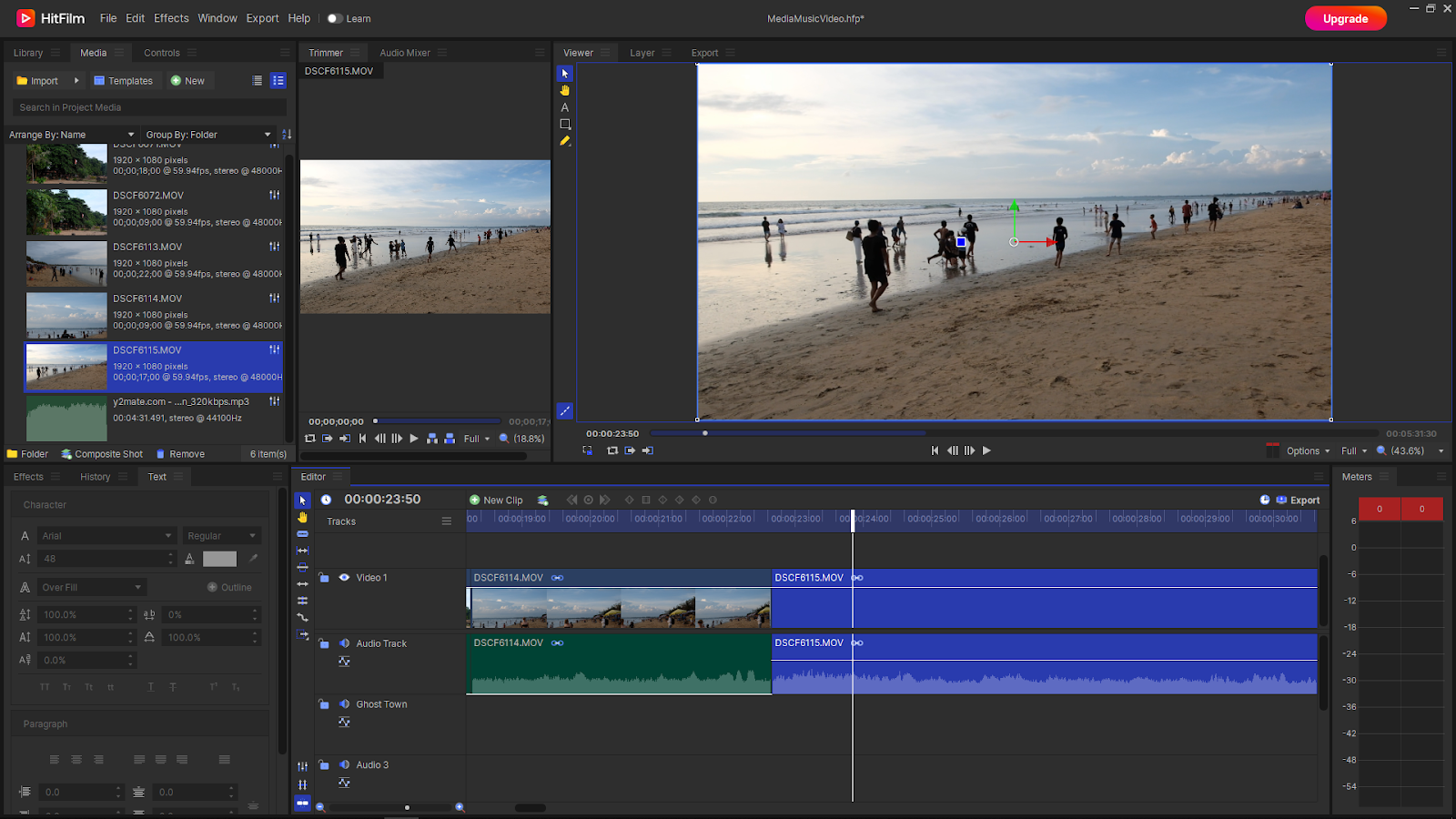Insert clip from Trimmer into timeline

click(432, 439)
